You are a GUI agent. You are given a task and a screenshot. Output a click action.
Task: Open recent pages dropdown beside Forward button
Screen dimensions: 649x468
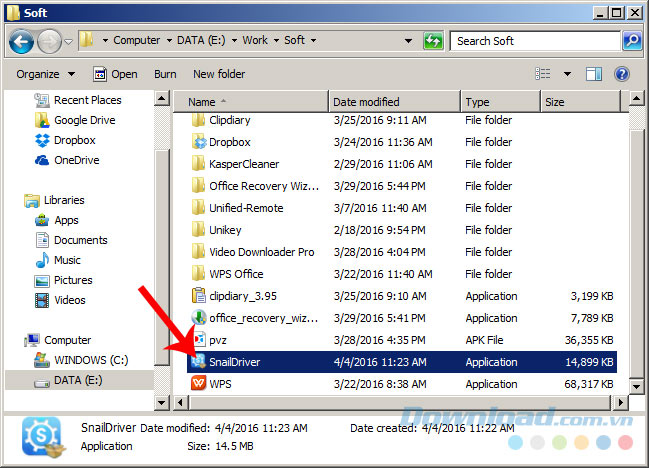pyautogui.click(x=69, y=41)
